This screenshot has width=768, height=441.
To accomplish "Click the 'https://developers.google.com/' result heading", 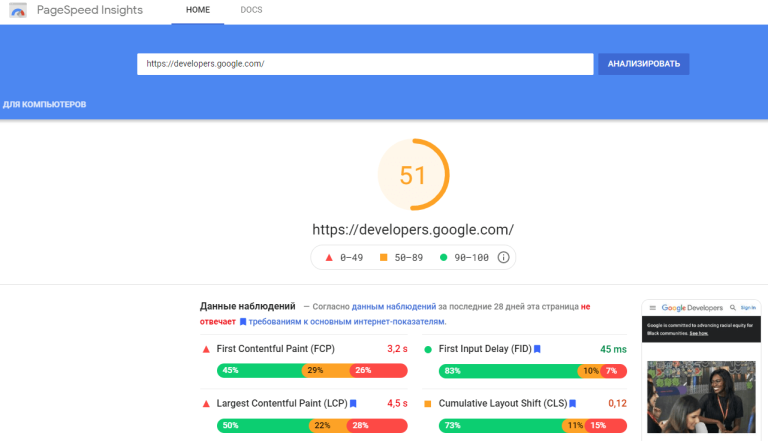I will coord(413,229).
